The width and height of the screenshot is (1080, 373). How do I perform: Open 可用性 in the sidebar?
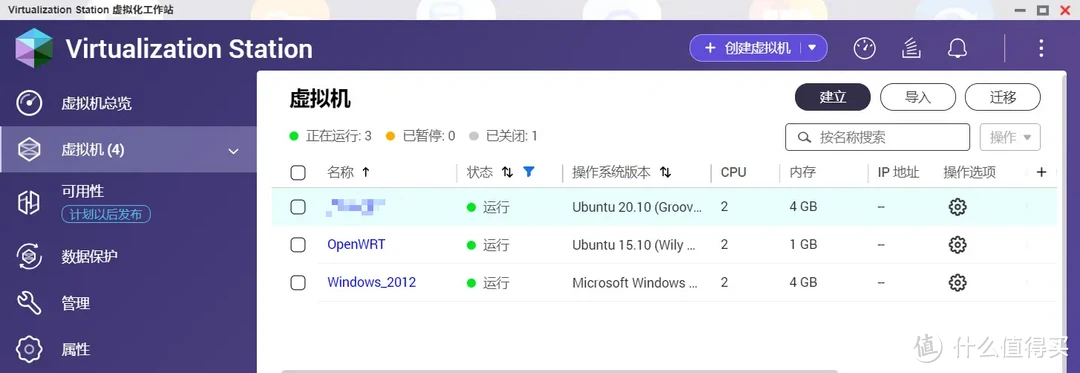(x=83, y=191)
